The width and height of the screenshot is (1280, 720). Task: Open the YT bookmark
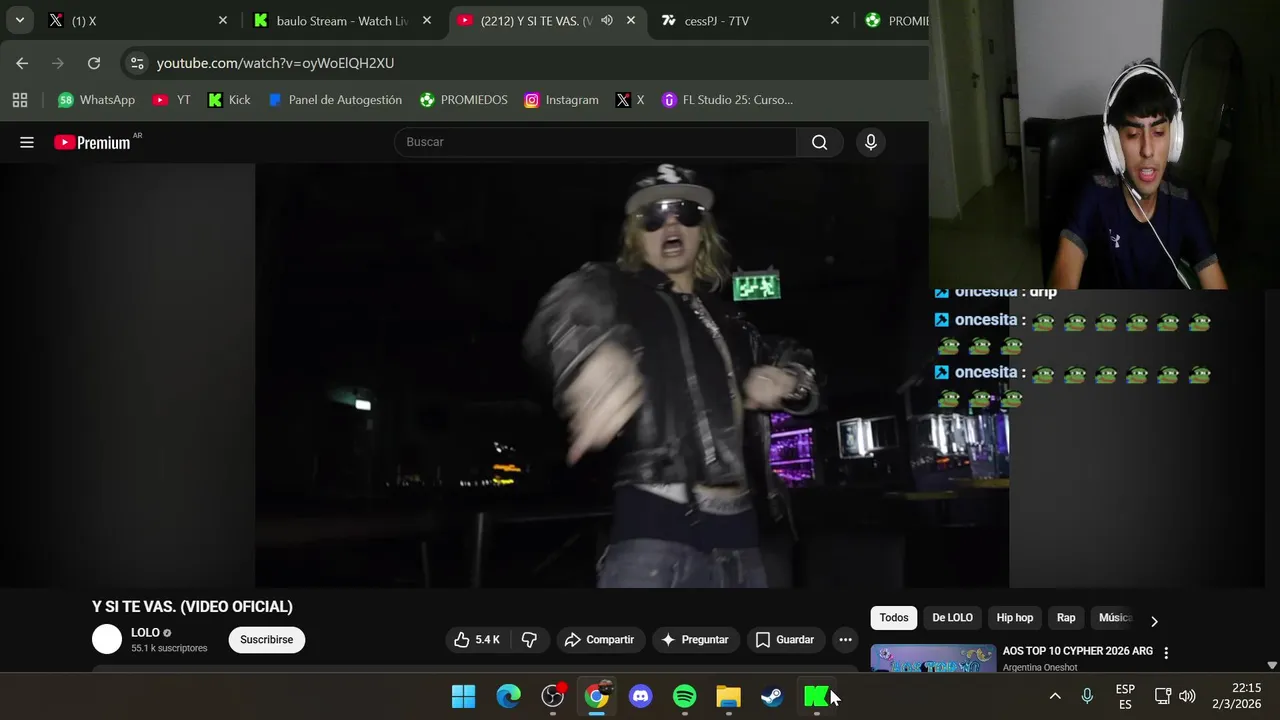pyautogui.click(x=171, y=100)
